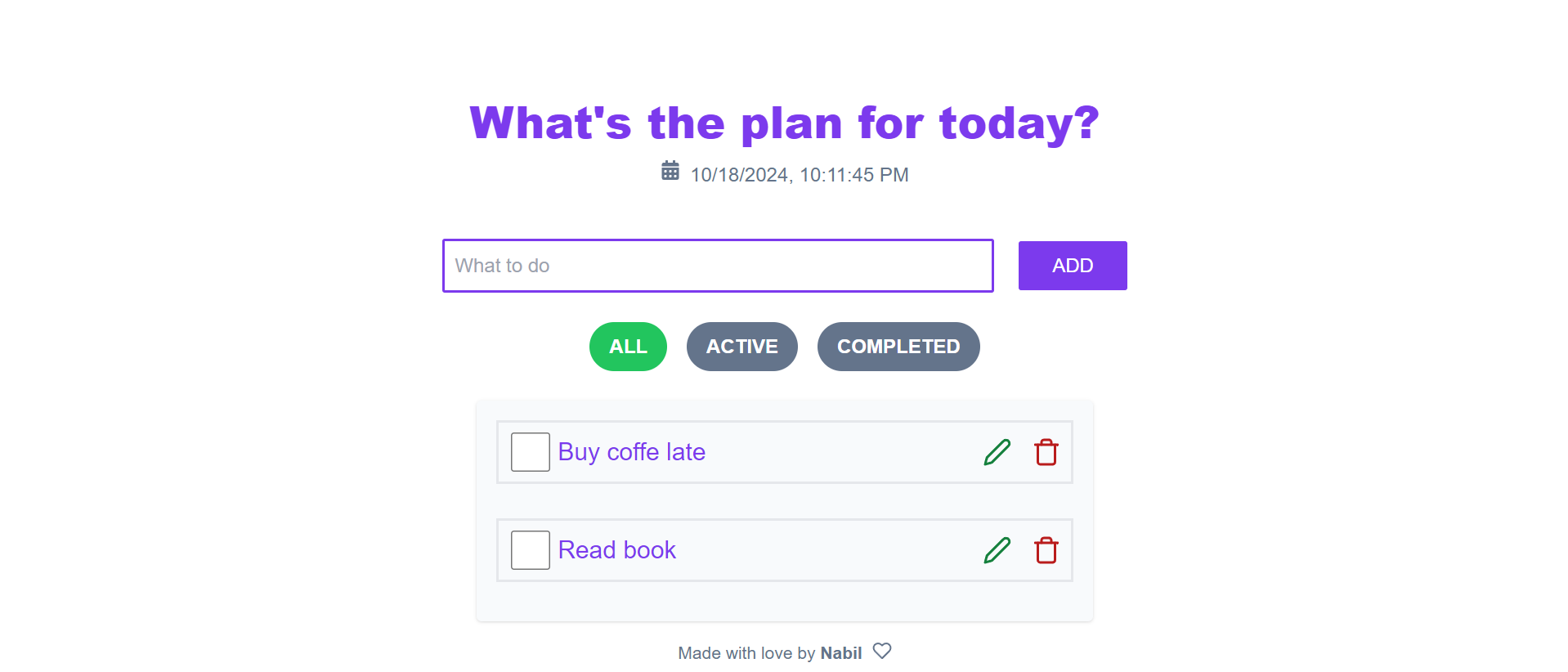This screenshot has height=672, width=1568.
Task: Click the ADD button
Action: click(1073, 266)
